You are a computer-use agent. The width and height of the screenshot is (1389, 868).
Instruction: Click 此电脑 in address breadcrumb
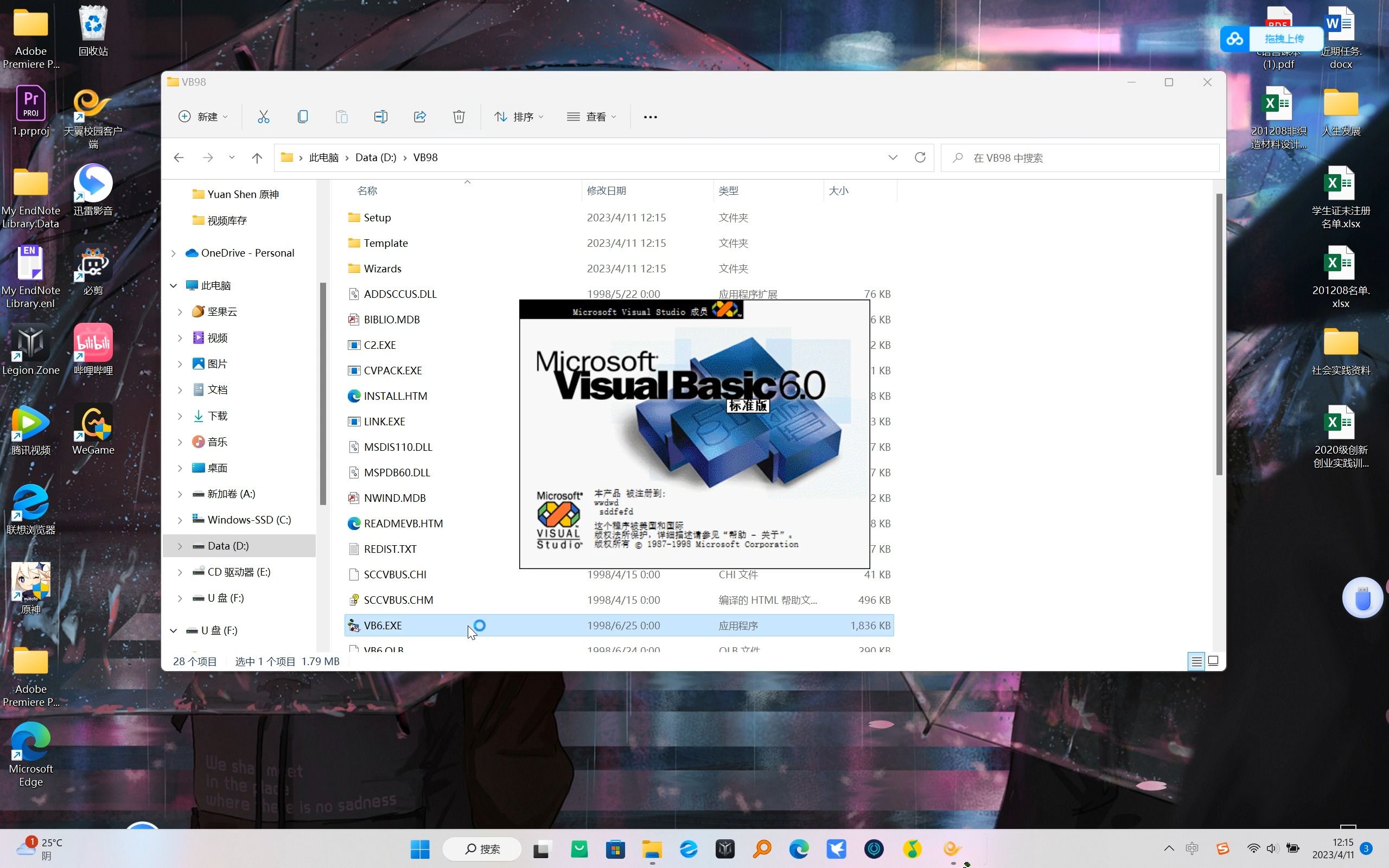324,157
